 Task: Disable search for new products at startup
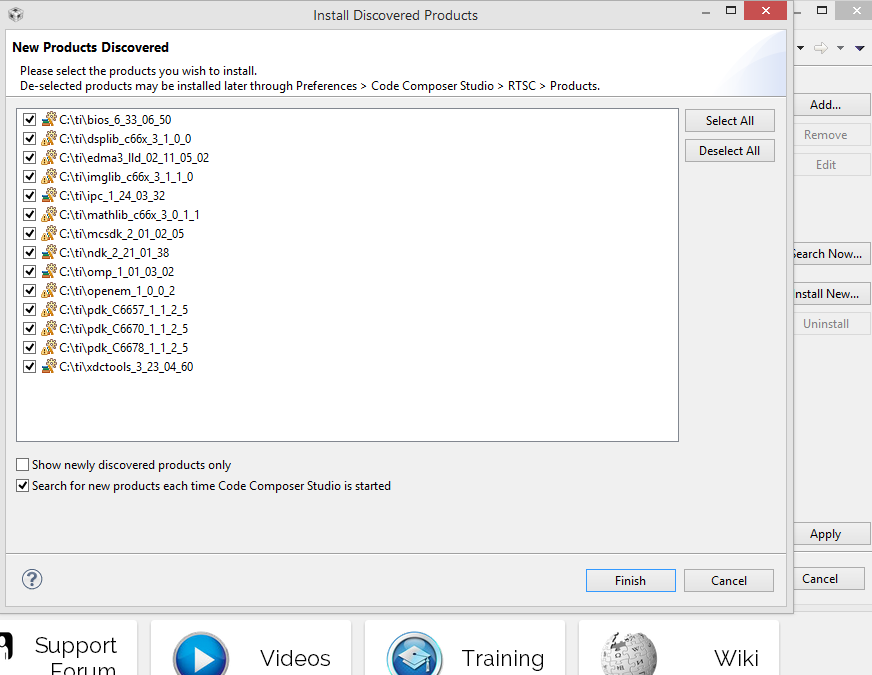pyautogui.click(x=22, y=485)
